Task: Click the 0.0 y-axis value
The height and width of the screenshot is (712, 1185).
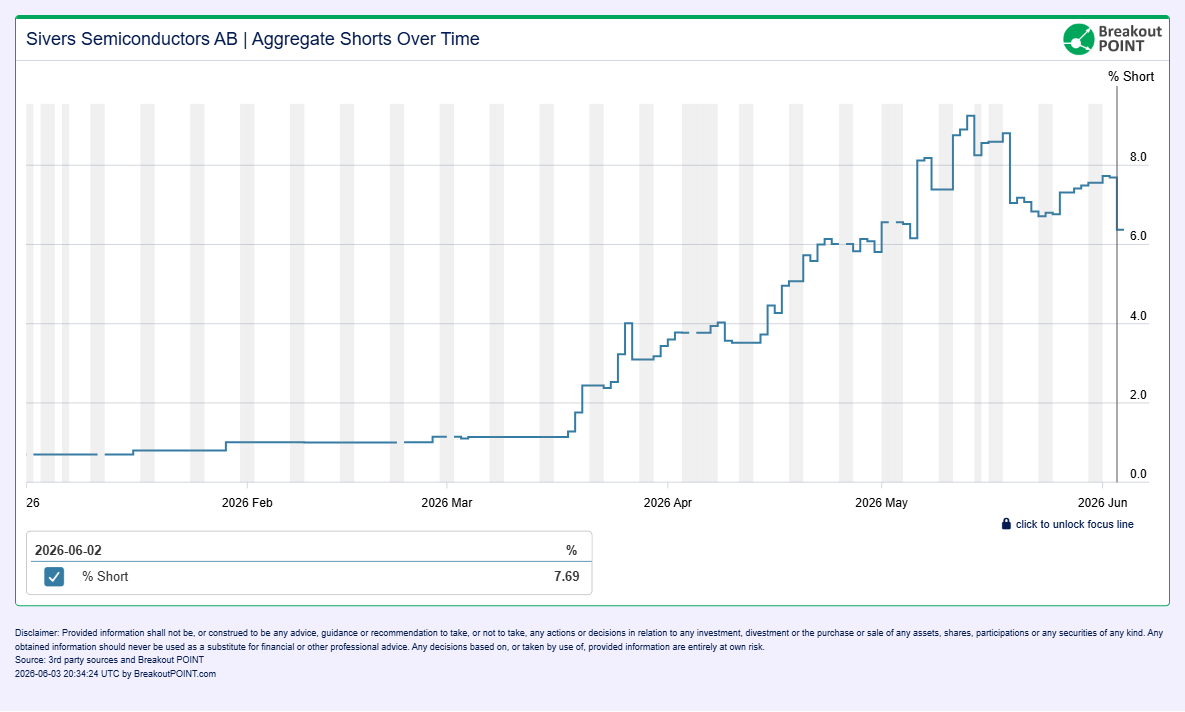Action: 1138,474
